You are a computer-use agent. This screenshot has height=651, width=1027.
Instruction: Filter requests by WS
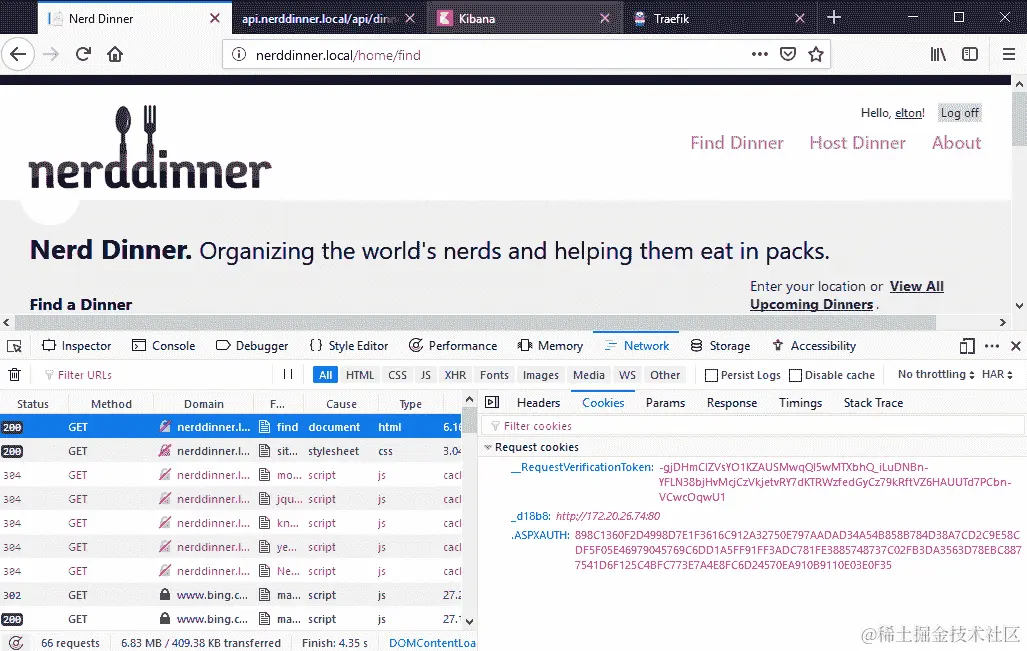click(627, 375)
